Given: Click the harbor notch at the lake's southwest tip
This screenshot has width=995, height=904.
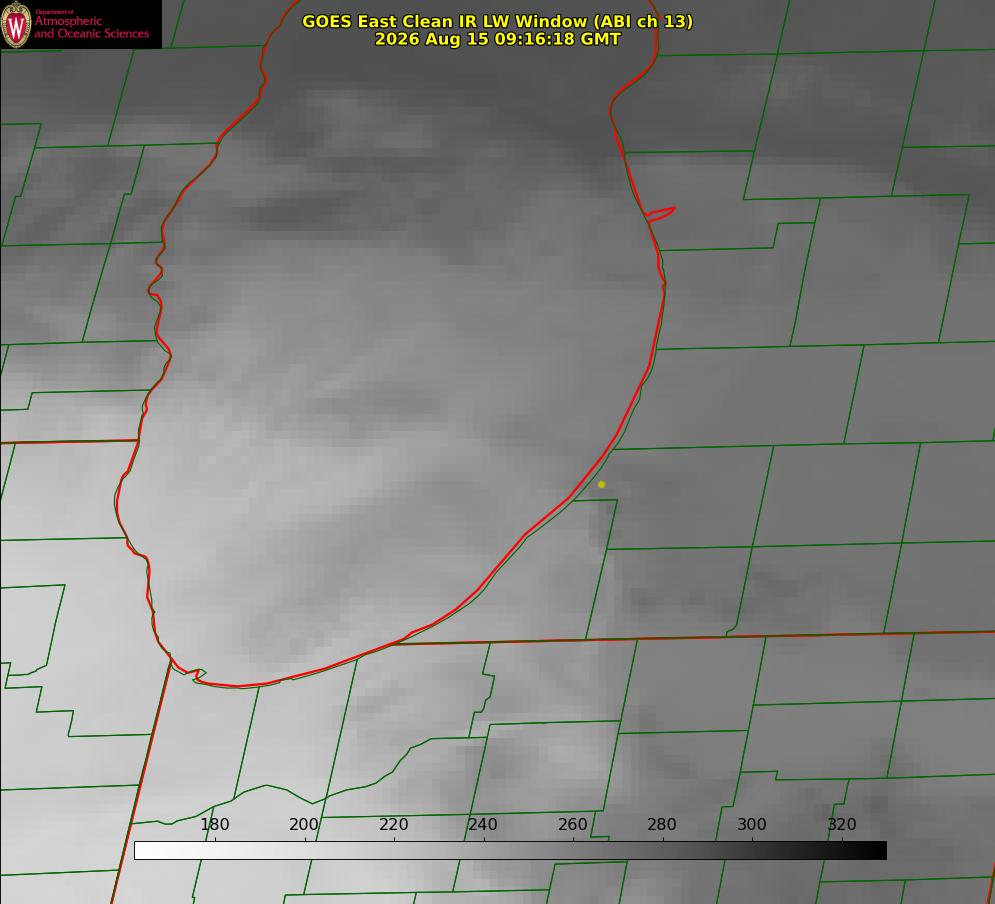Looking at the screenshot, I should tap(196, 674).
